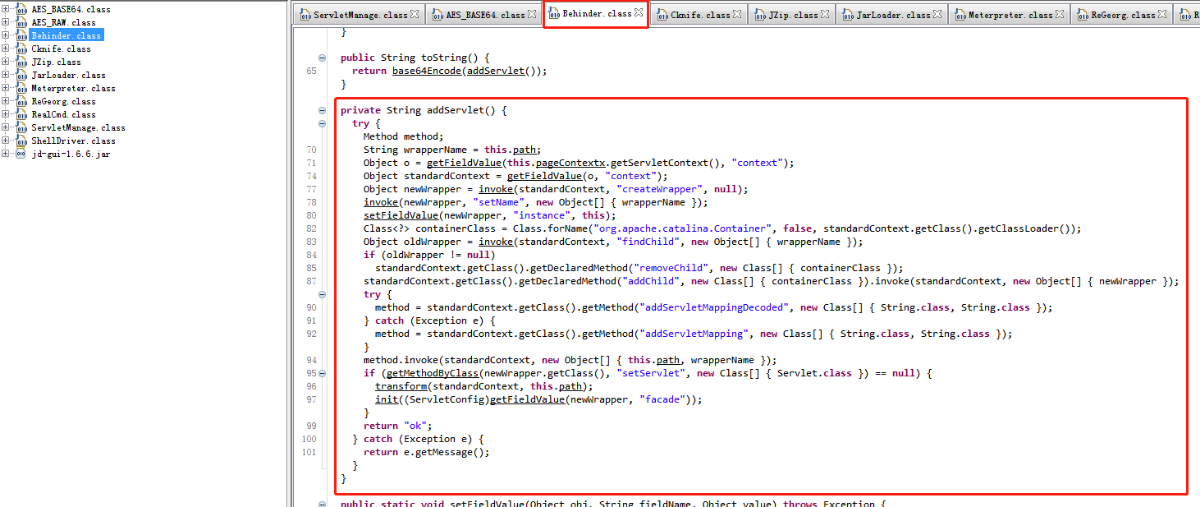Click the class icon on the ServletManage.class tab
Image resolution: width=1200 pixels, height=507 pixels.
coord(304,15)
